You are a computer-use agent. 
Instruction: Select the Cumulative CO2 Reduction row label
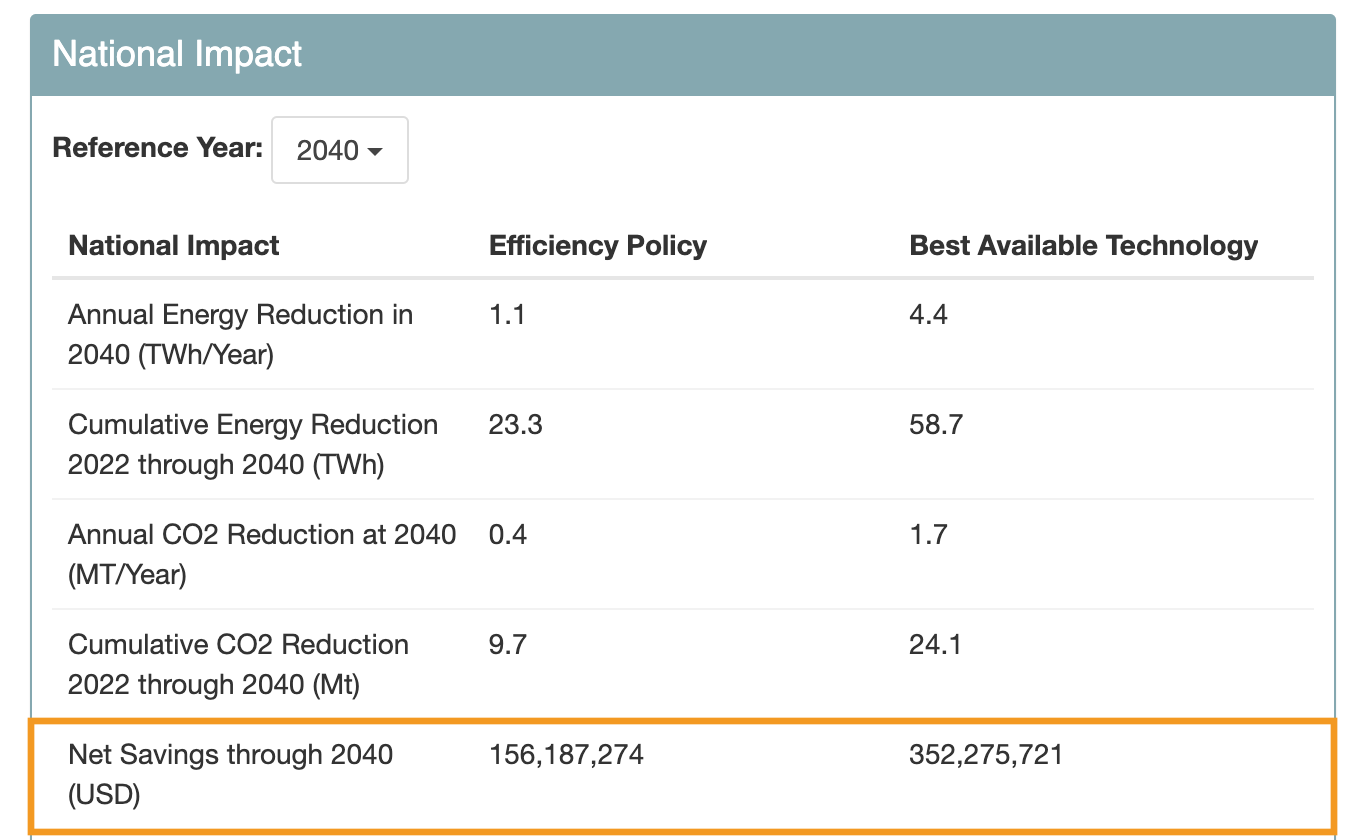(238, 664)
